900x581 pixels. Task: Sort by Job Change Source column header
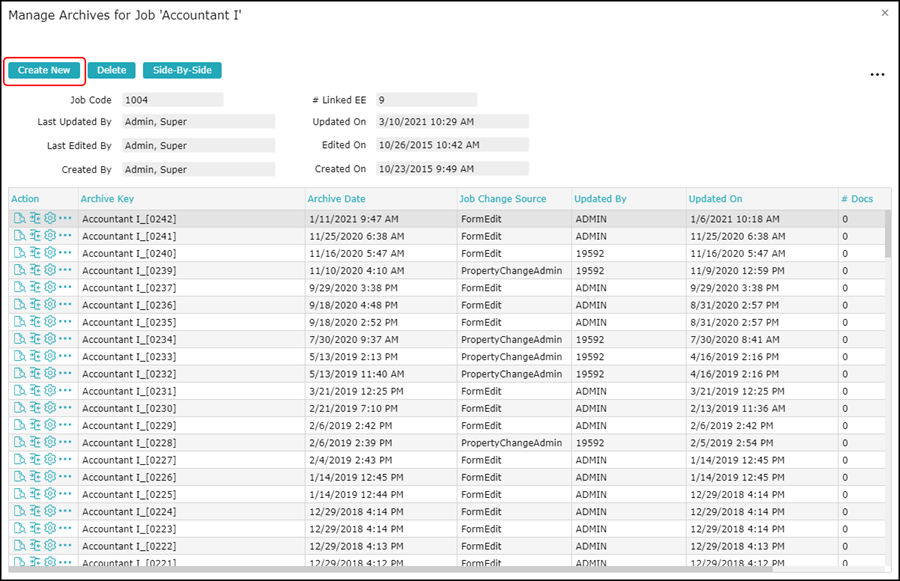click(503, 199)
